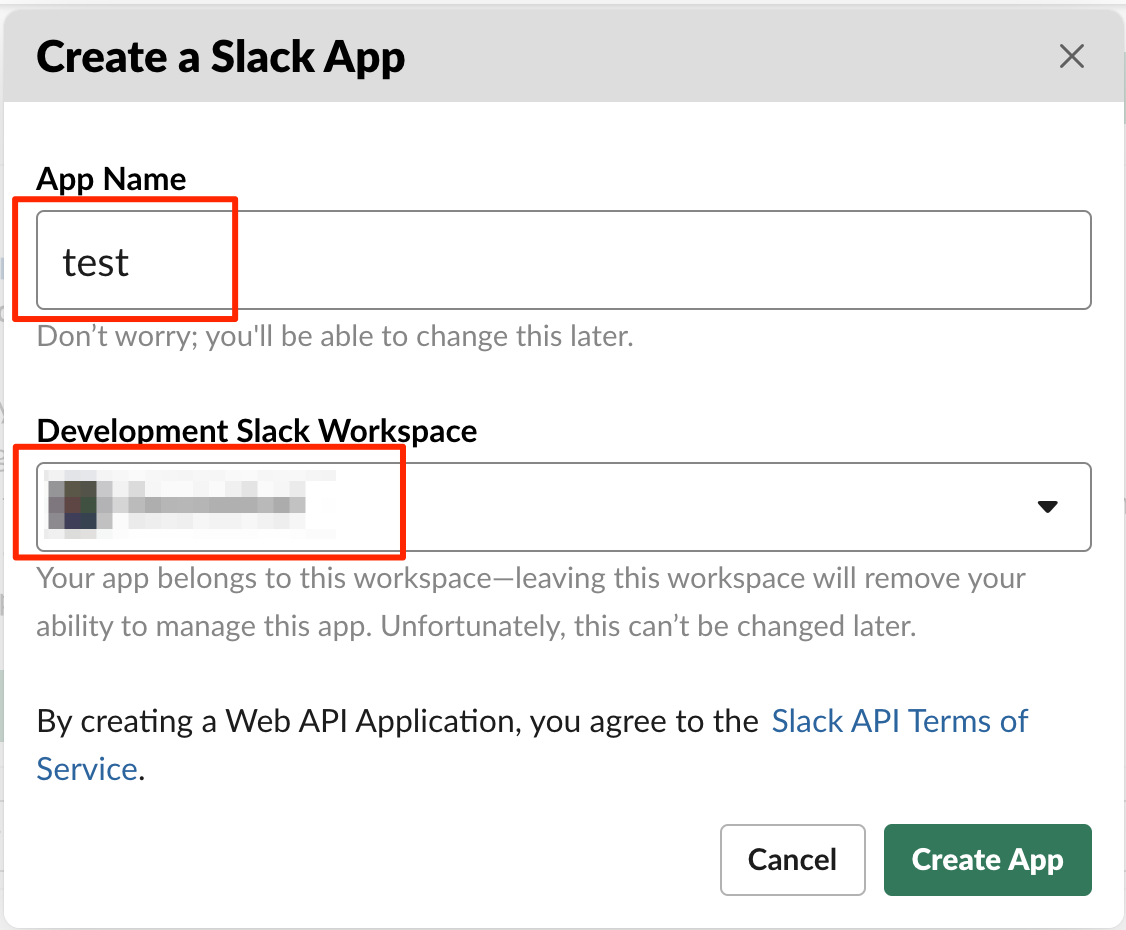The width and height of the screenshot is (1126, 930).
Task: Click the "Development Slack Workspace" label
Action: click(x=257, y=431)
